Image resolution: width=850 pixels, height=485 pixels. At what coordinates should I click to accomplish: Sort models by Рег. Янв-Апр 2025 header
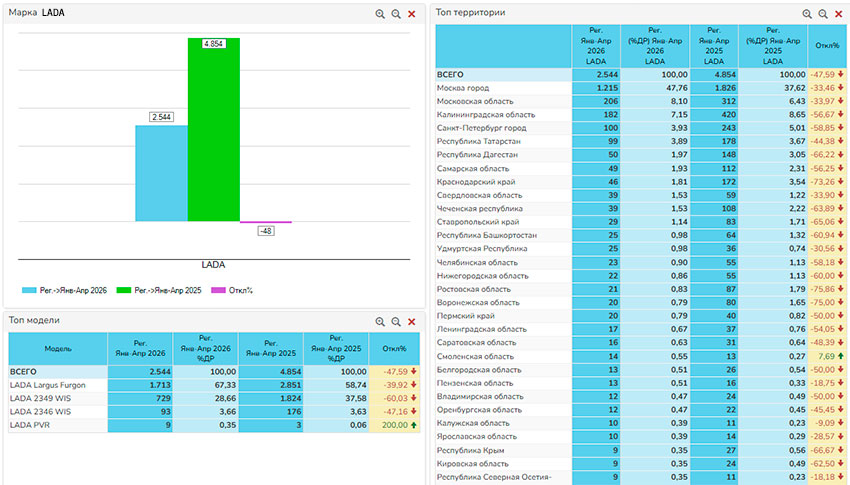[x=271, y=348]
